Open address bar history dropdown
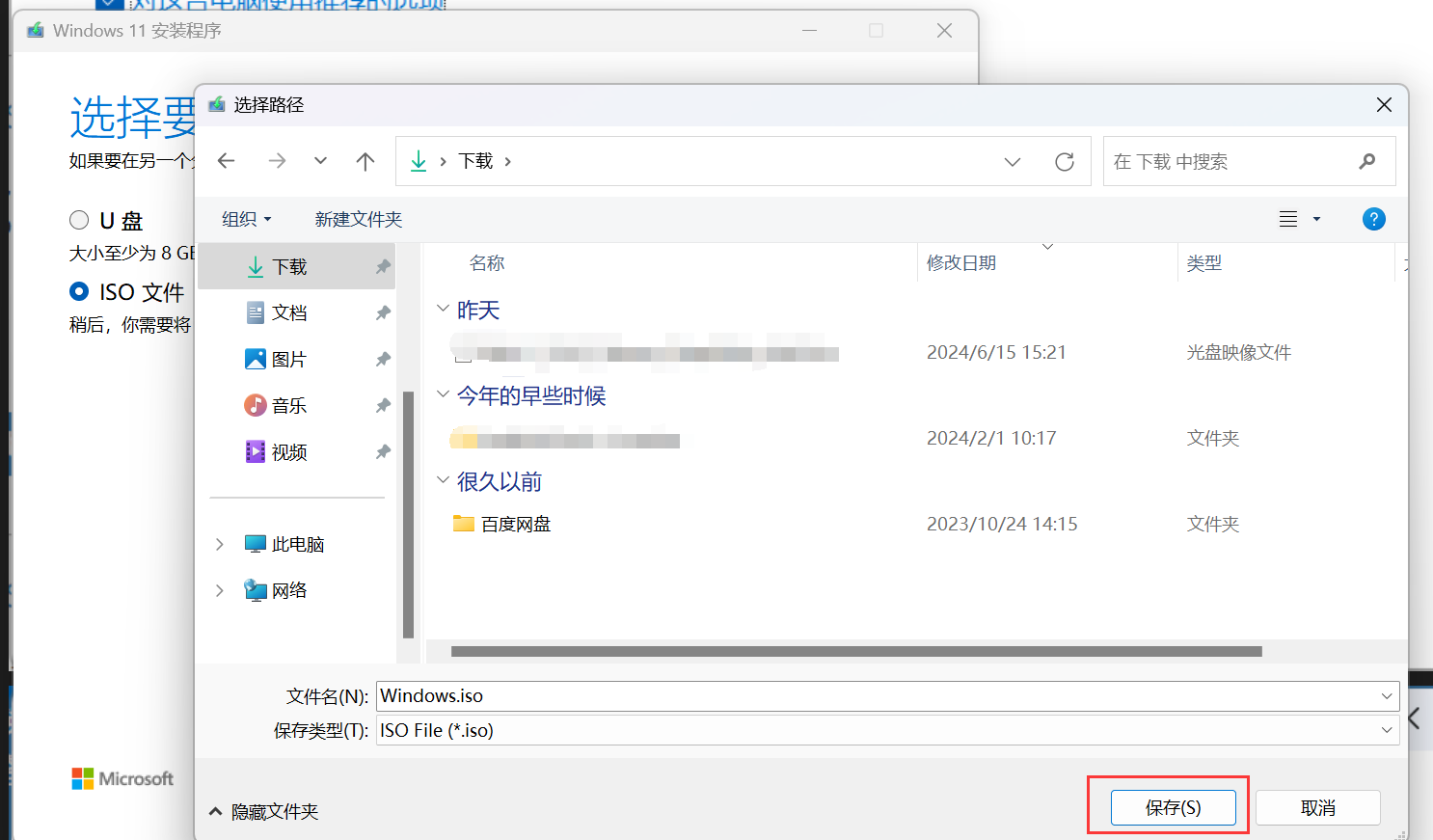 tap(1013, 161)
